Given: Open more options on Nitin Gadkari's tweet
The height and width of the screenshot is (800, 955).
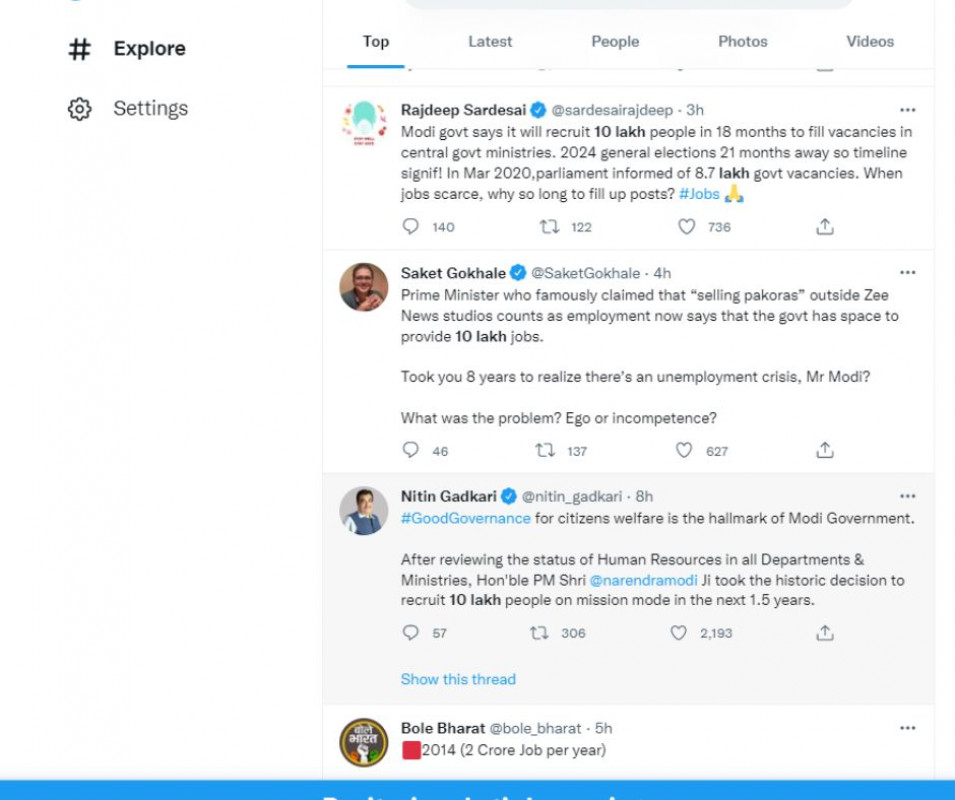Looking at the screenshot, I should [907, 496].
